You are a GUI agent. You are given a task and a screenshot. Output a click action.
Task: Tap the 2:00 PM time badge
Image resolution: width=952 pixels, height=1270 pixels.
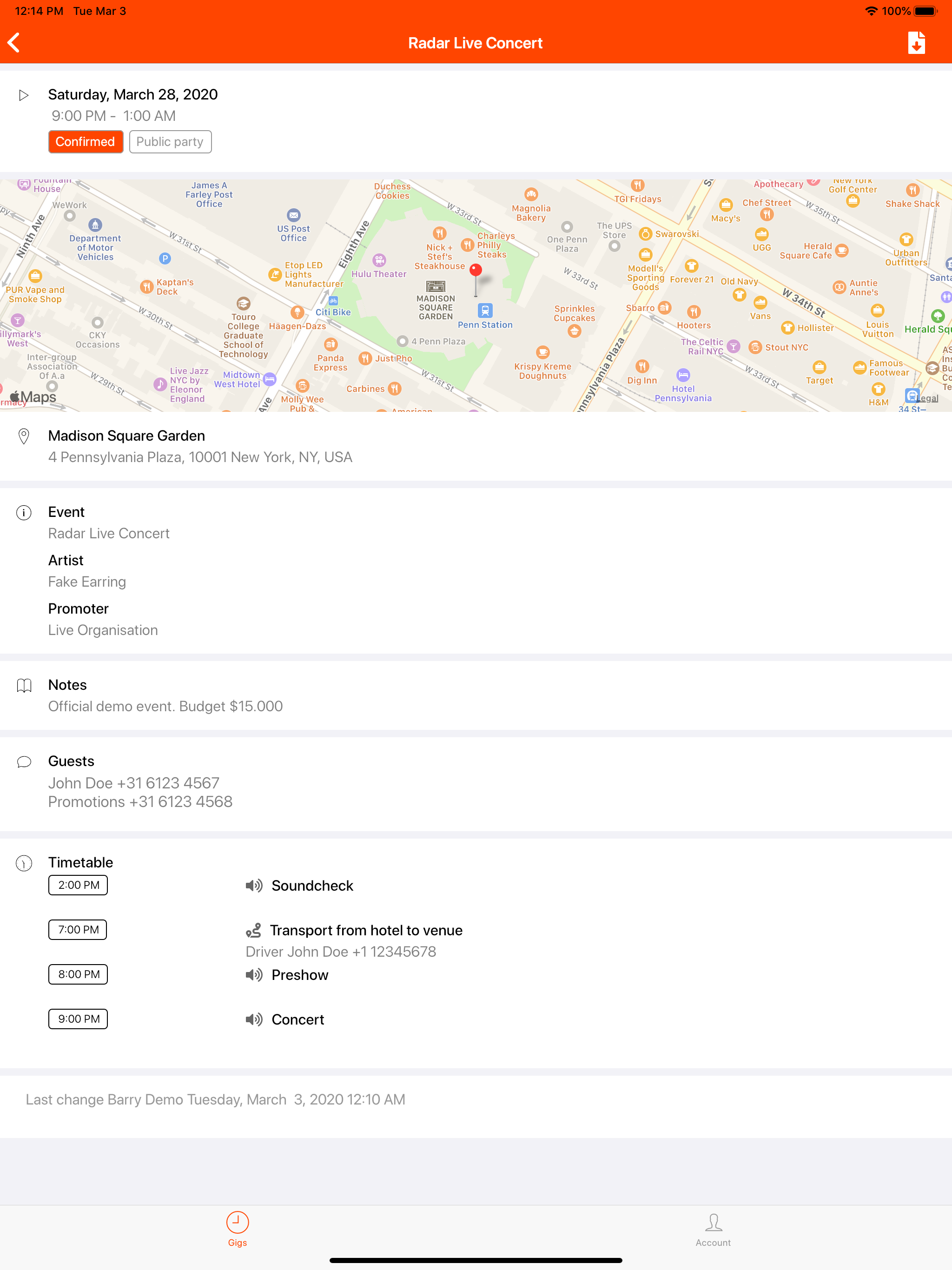pos(78,885)
